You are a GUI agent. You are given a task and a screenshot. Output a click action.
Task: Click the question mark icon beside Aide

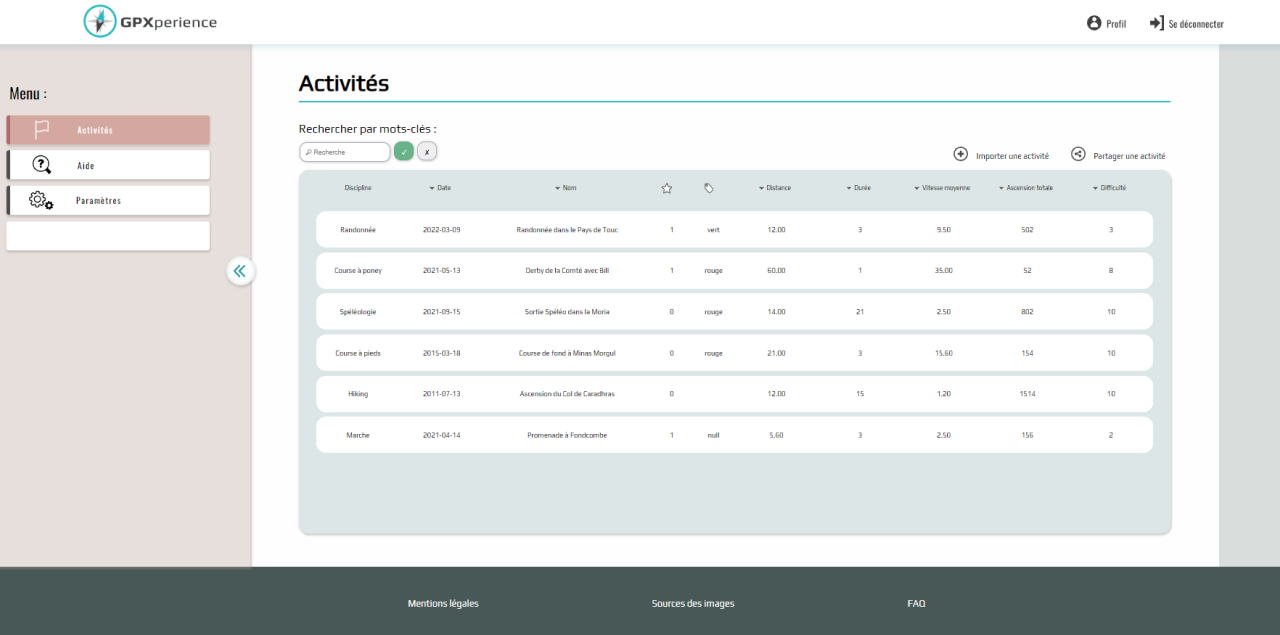coord(40,164)
